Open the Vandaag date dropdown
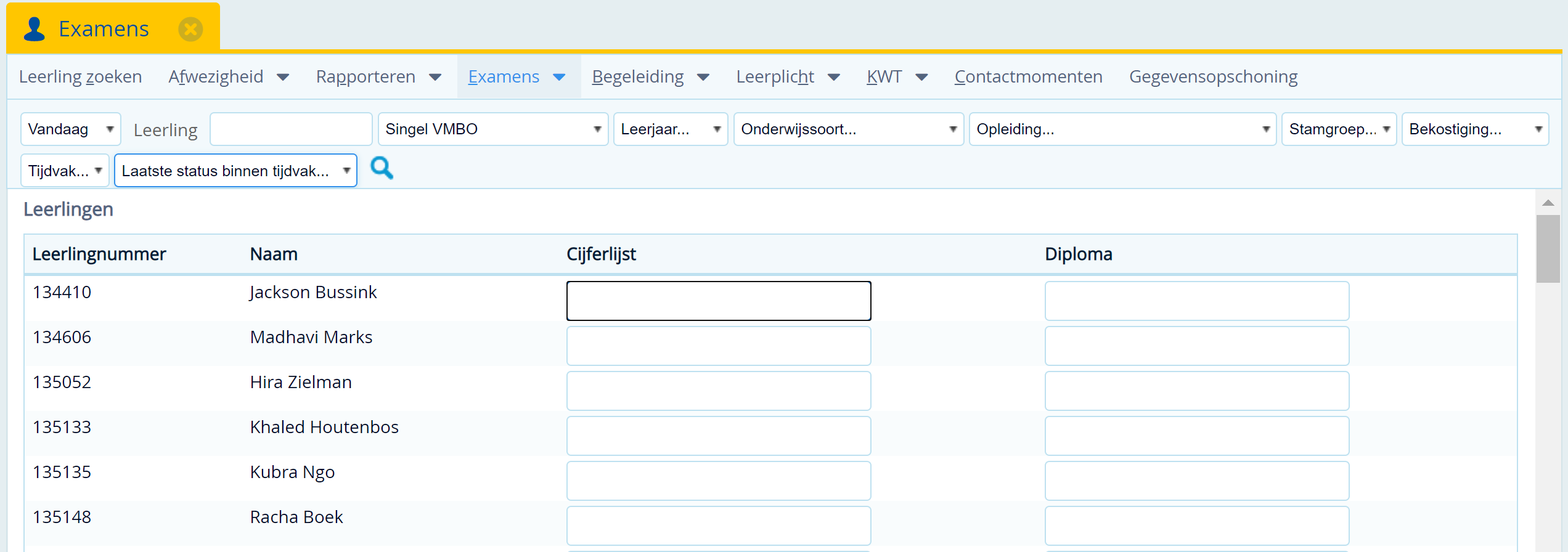 pyautogui.click(x=71, y=129)
